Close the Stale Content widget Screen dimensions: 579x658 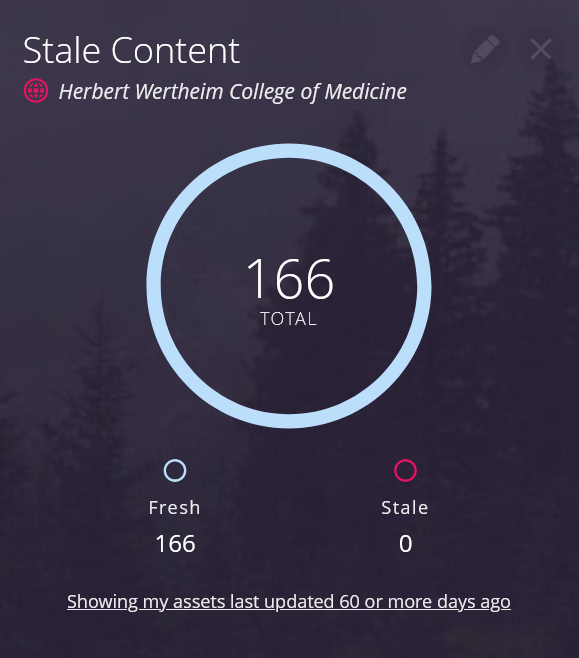click(x=541, y=50)
